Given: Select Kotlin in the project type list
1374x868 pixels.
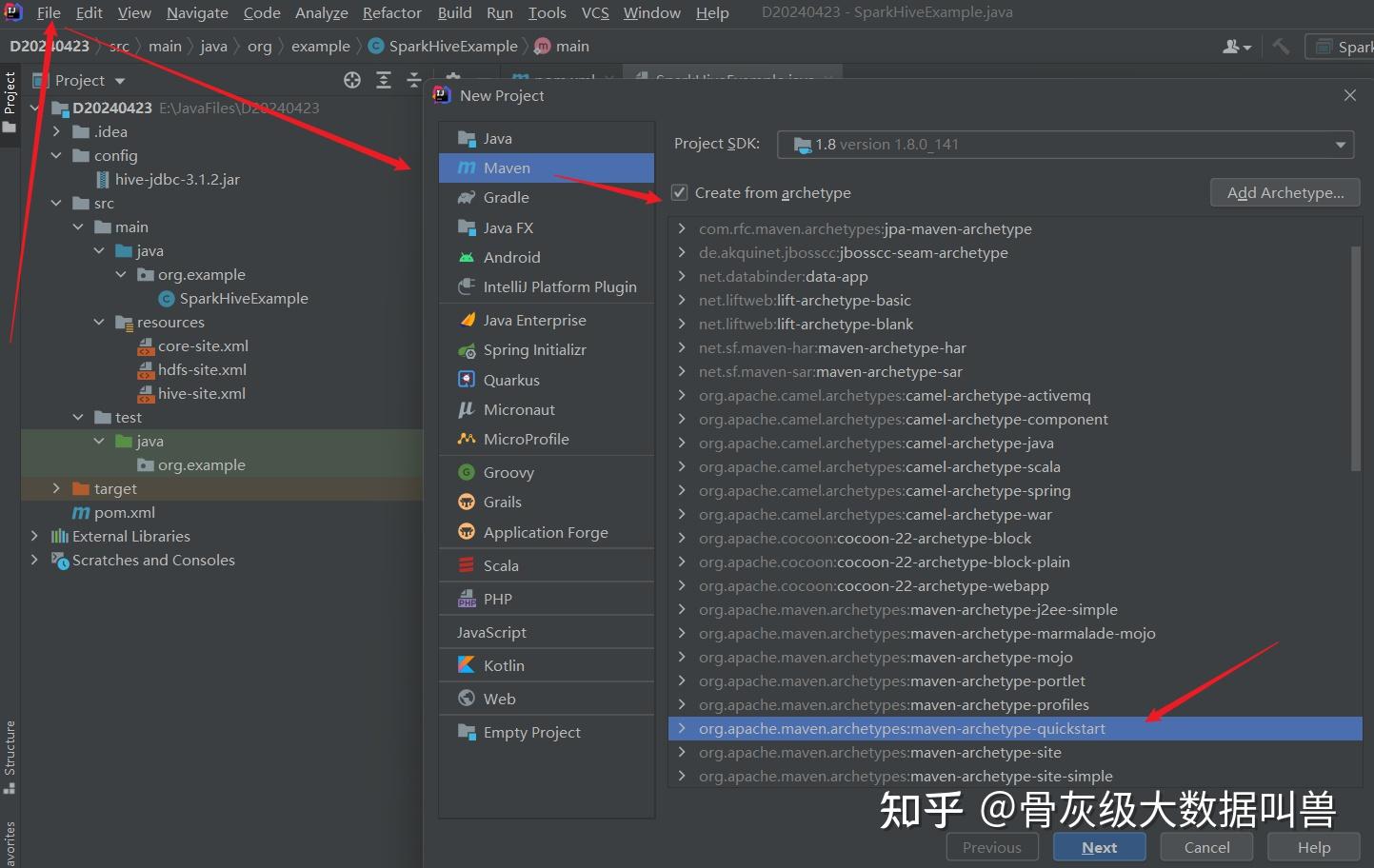Looking at the screenshot, I should click(505, 664).
